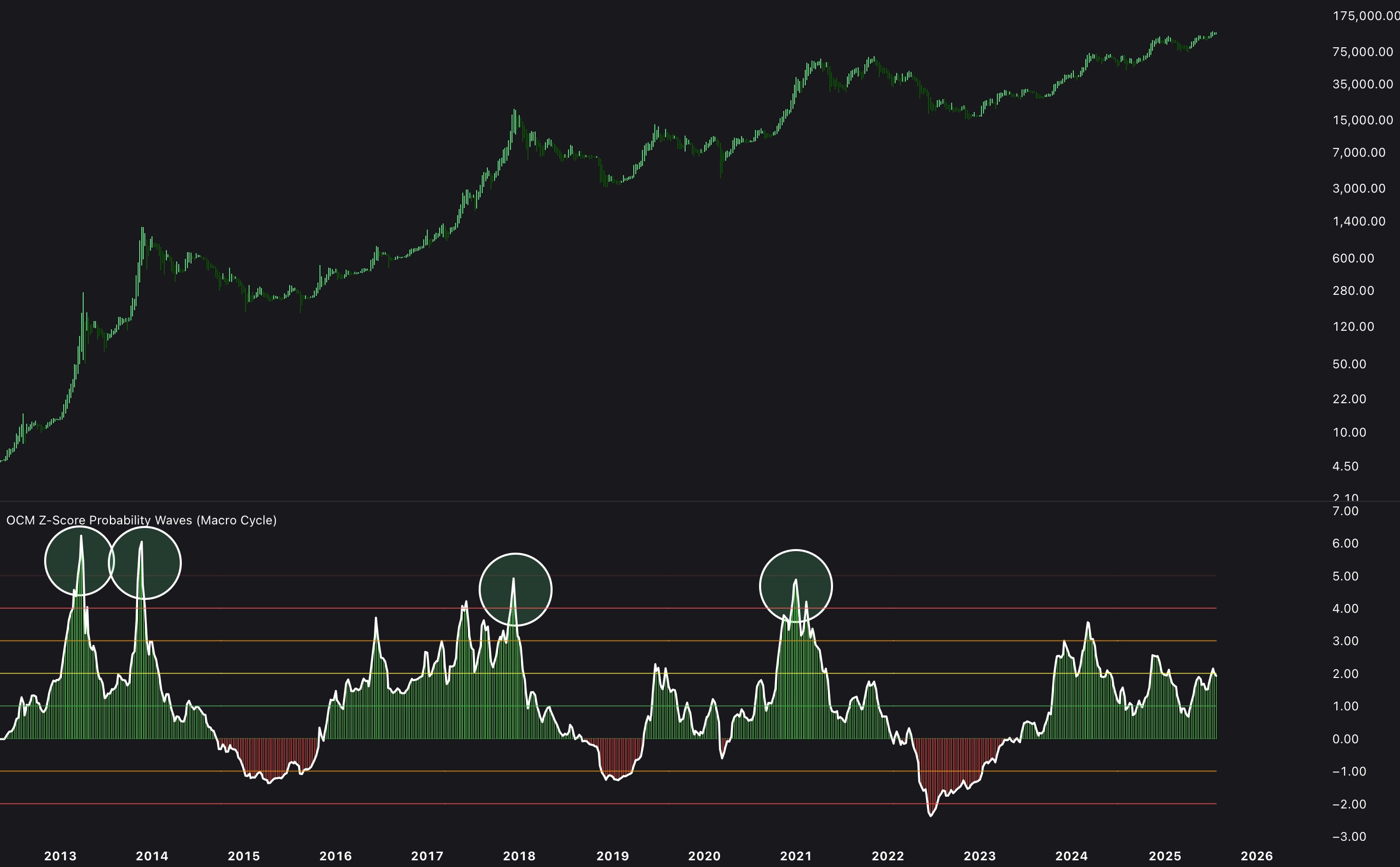Click the 175,000.00 price scale label
Viewport: 1400px width, 867px height.
1366,16
